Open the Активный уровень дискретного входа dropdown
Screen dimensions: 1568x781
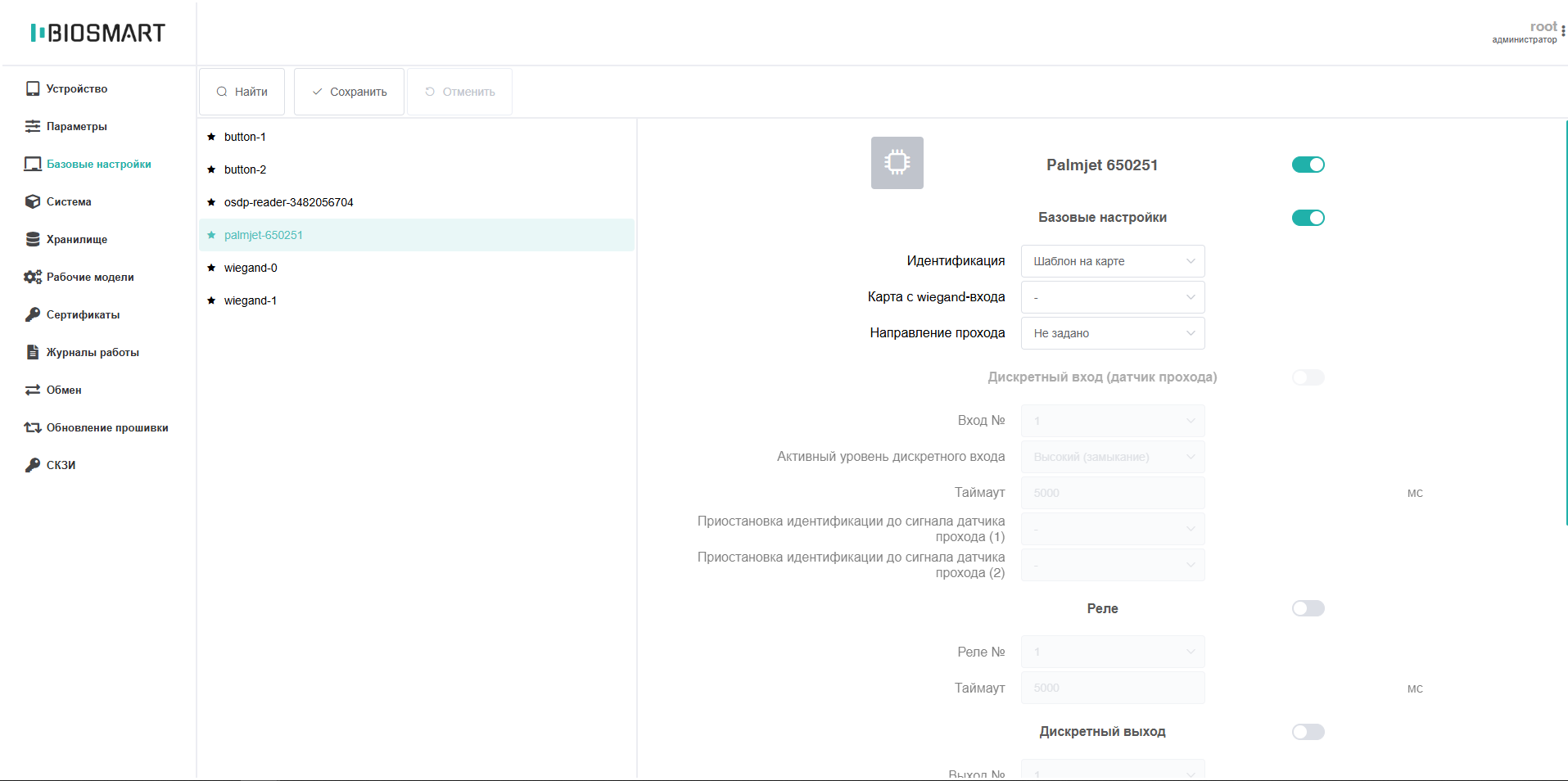point(1113,457)
